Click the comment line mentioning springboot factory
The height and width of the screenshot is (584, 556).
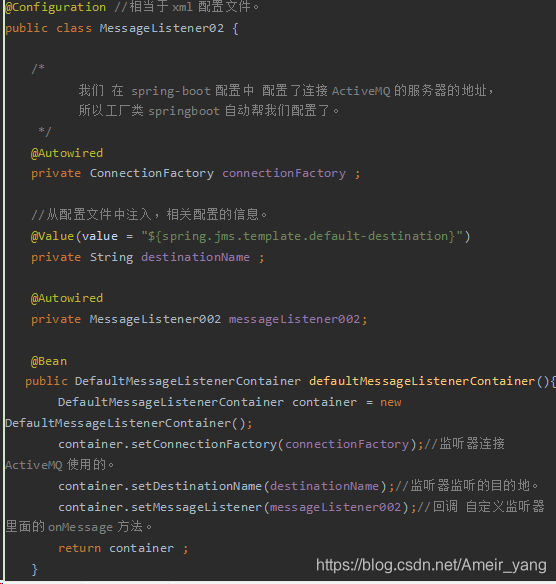(x=209, y=111)
